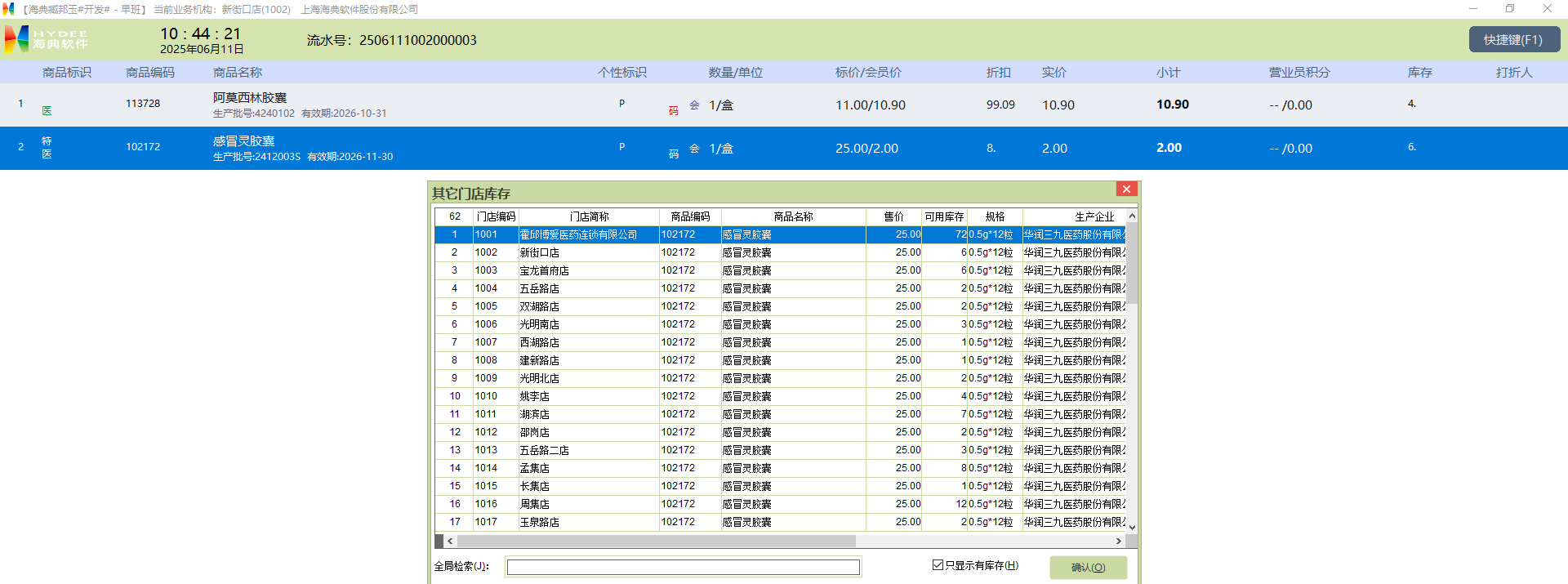Select store row 邵岗店
Image resolution: width=1568 pixels, height=584 pixels.
point(781,432)
